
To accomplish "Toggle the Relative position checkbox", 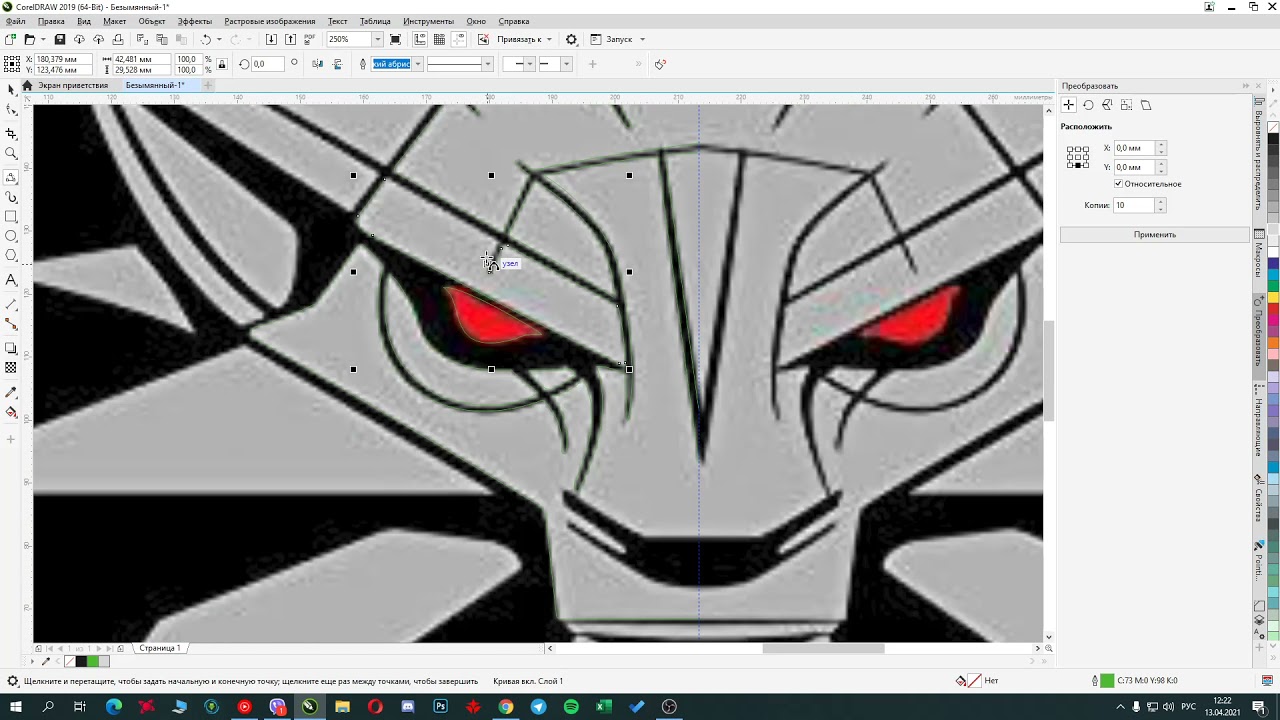I will 1118,184.
